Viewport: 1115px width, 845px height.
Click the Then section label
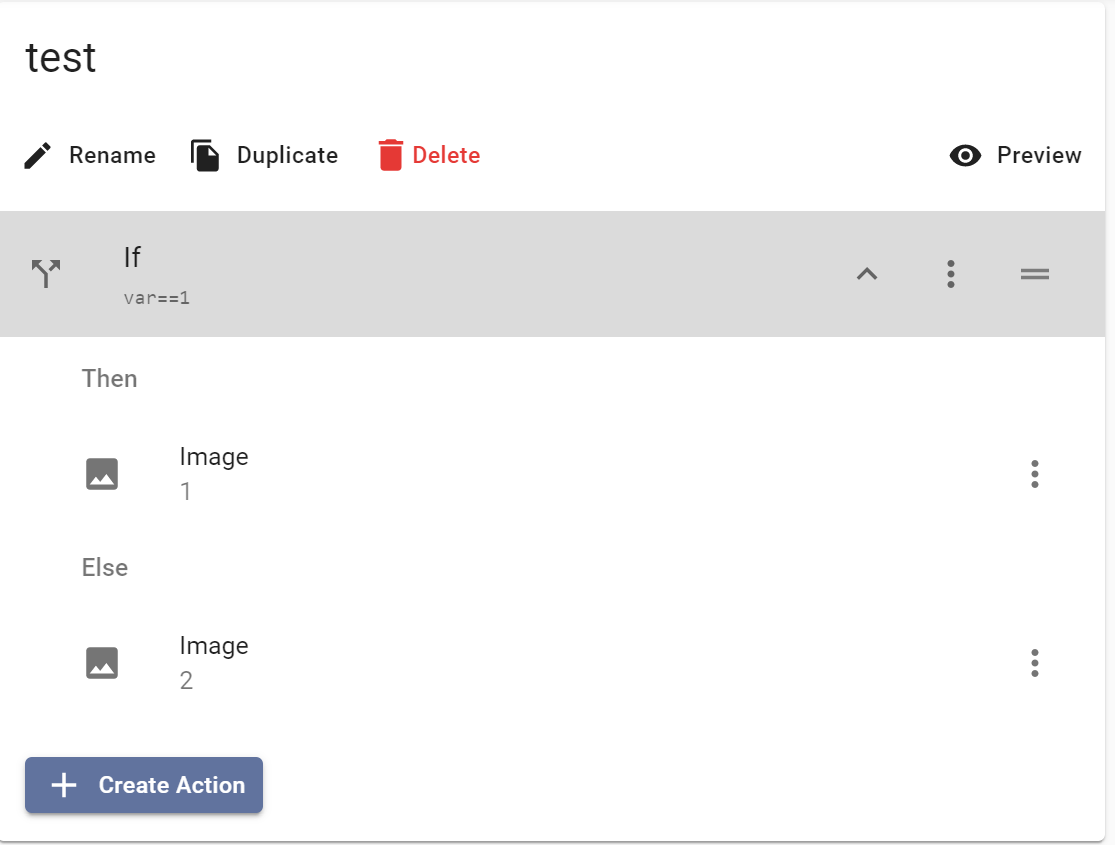click(x=110, y=378)
